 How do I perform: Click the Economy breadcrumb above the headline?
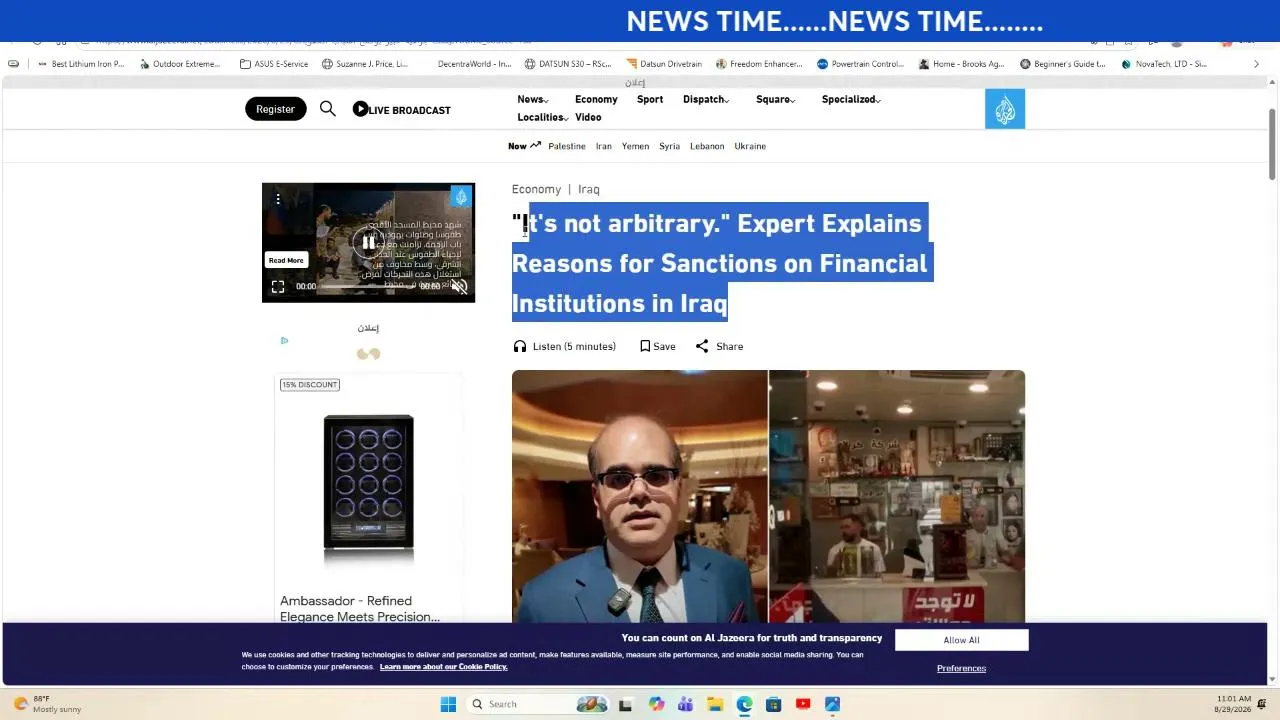[536, 189]
